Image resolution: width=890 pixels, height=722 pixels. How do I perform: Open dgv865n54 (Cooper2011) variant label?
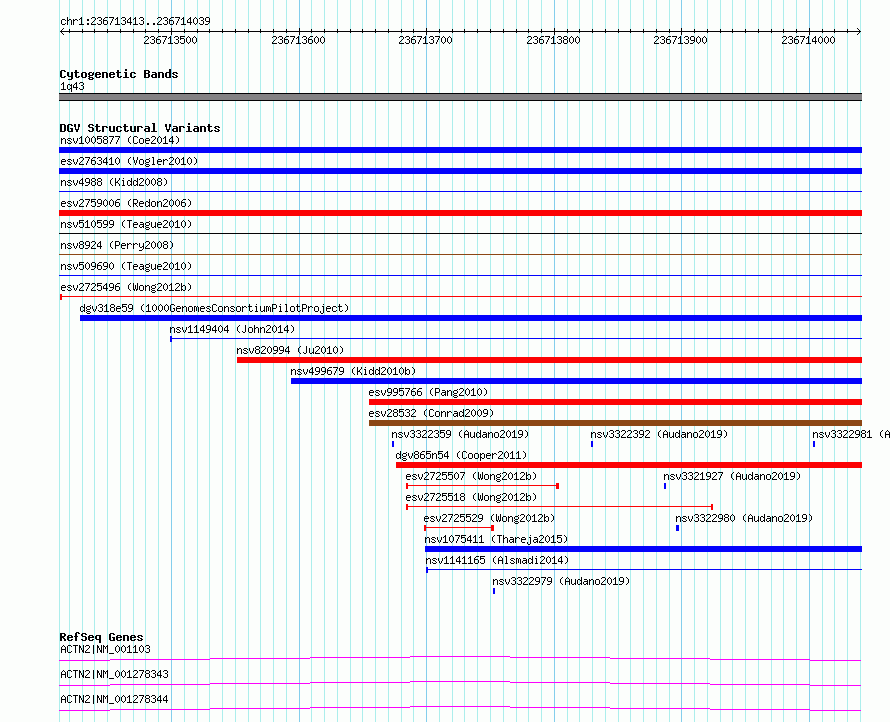[461, 455]
